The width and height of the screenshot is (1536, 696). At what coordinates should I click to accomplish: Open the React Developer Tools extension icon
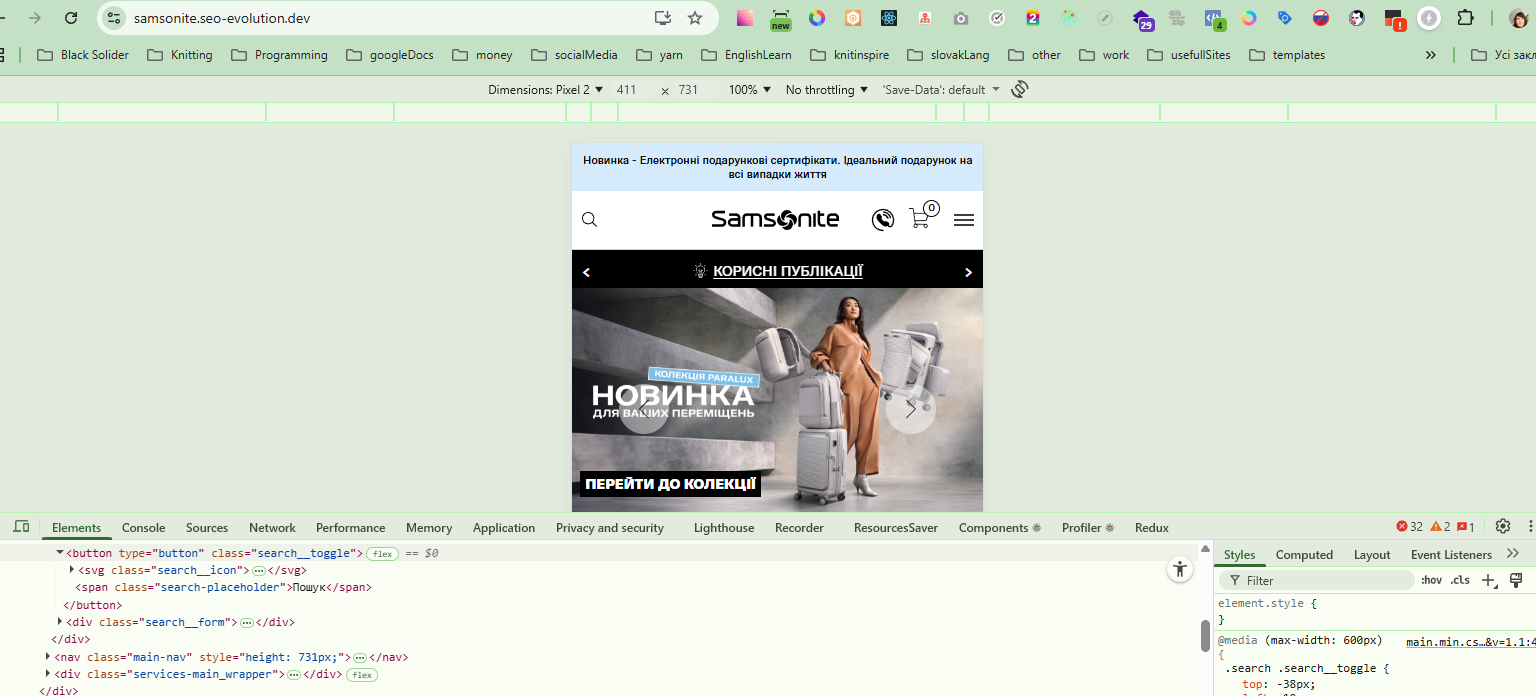coord(889,18)
